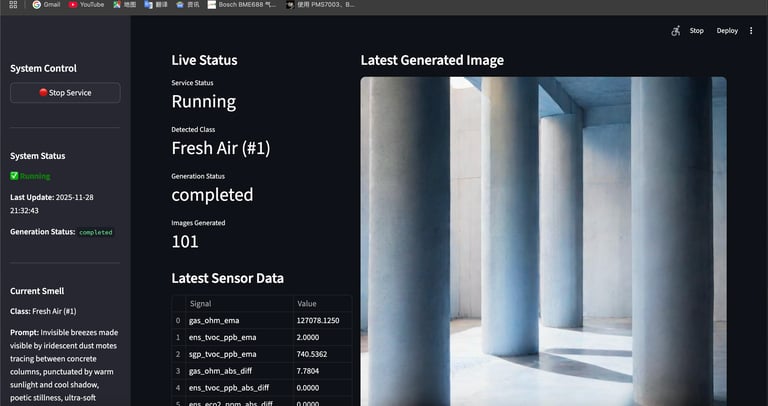Click the value 2.0000
This screenshot has width=768, height=406.
click(308, 337)
